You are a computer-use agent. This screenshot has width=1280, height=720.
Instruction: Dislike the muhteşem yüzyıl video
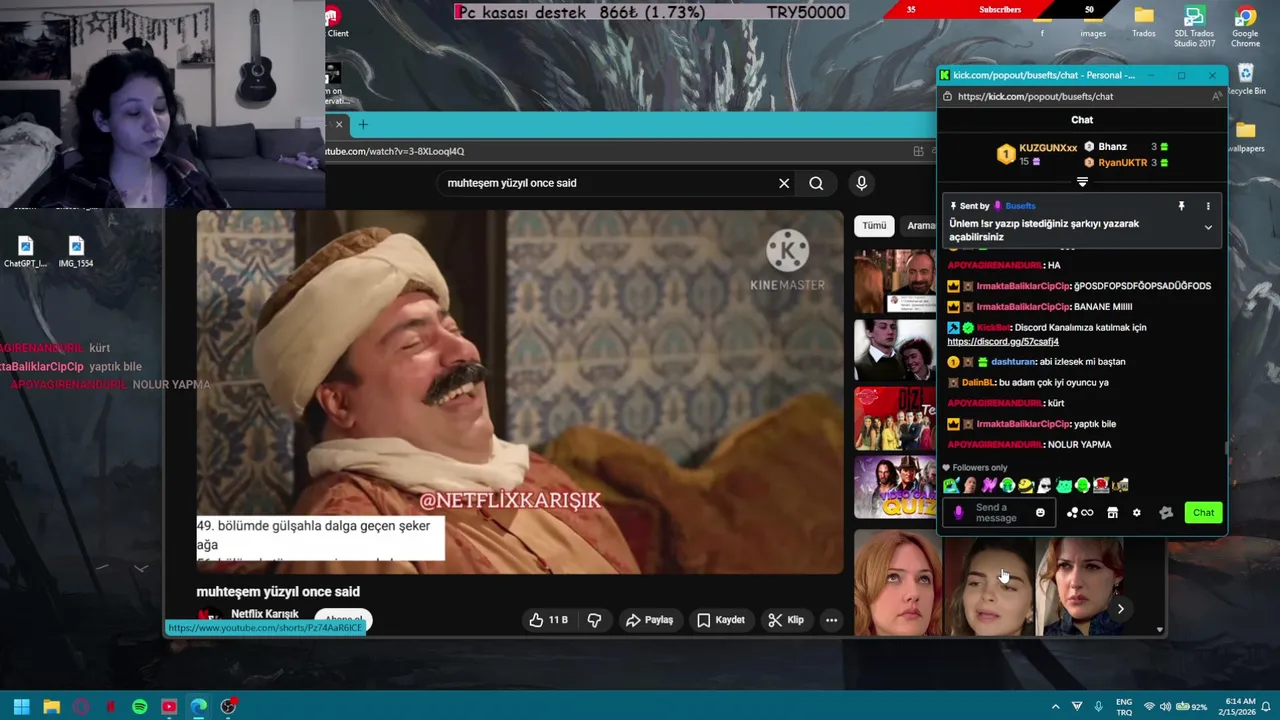[594, 620]
